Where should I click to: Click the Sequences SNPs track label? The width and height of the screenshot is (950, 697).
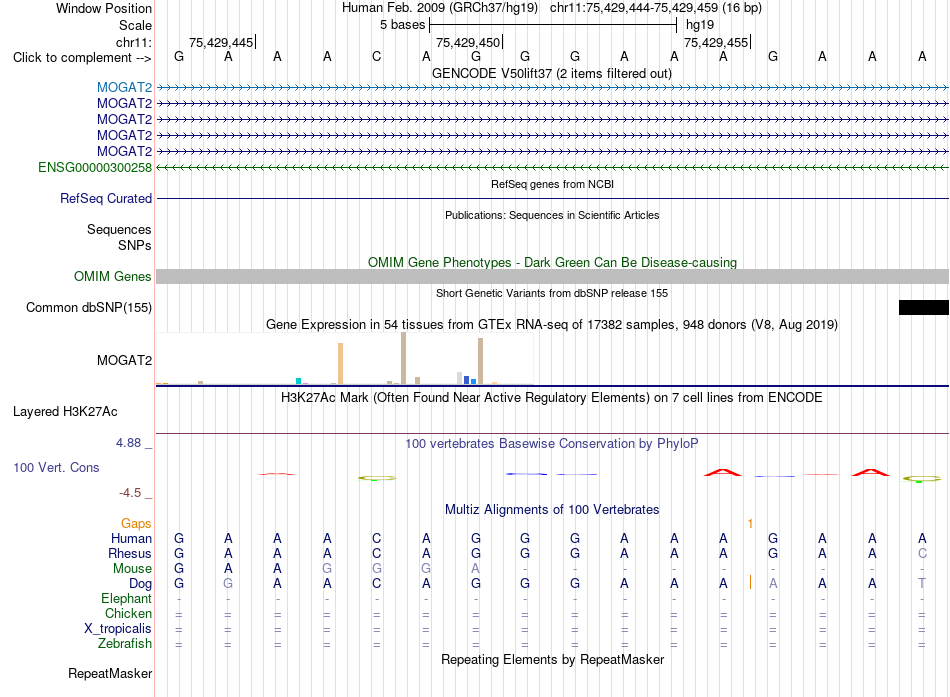pyautogui.click(x=119, y=237)
